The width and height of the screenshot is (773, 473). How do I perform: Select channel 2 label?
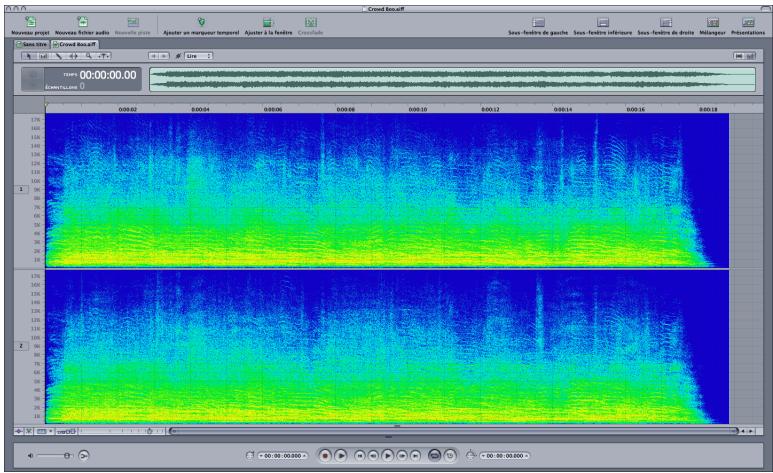(x=21, y=346)
